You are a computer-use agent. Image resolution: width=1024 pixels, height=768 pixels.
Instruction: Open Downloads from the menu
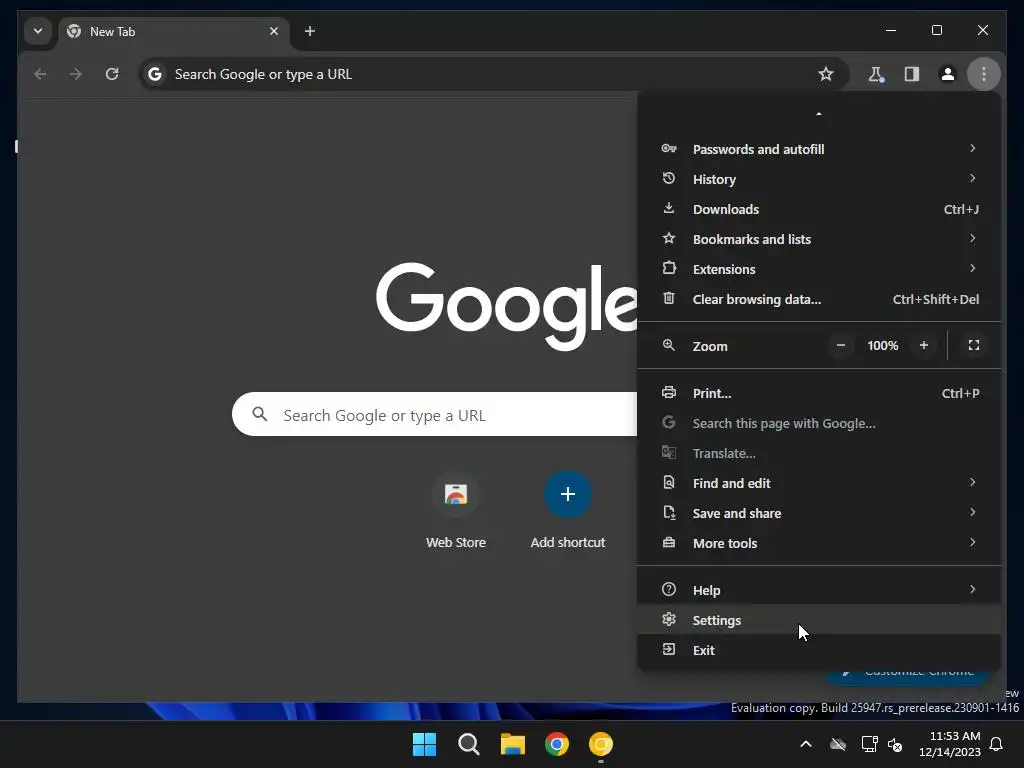pos(819,209)
